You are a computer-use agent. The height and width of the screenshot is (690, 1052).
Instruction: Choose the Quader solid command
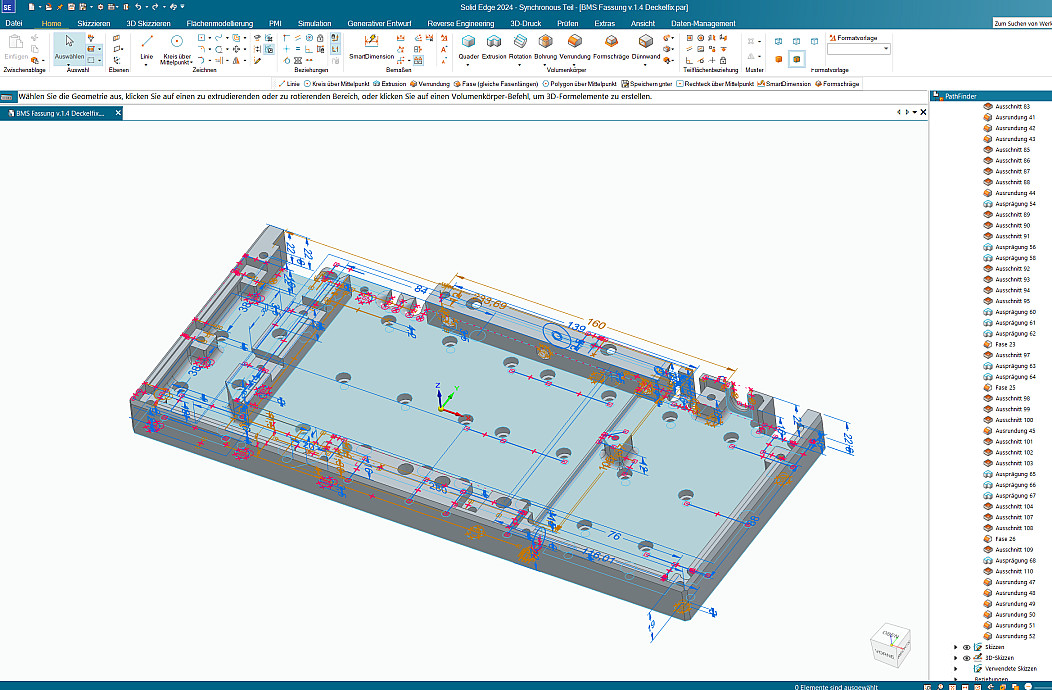tap(468, 45)
